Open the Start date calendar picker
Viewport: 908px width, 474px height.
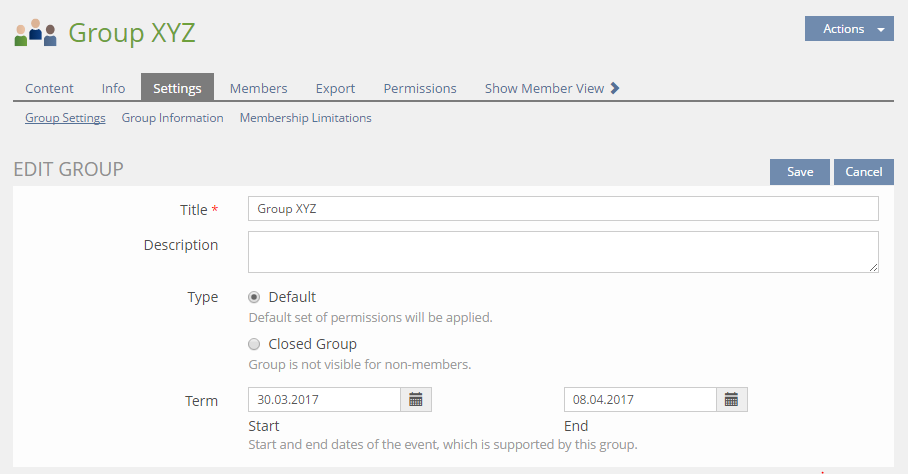[x=416, y=400]
